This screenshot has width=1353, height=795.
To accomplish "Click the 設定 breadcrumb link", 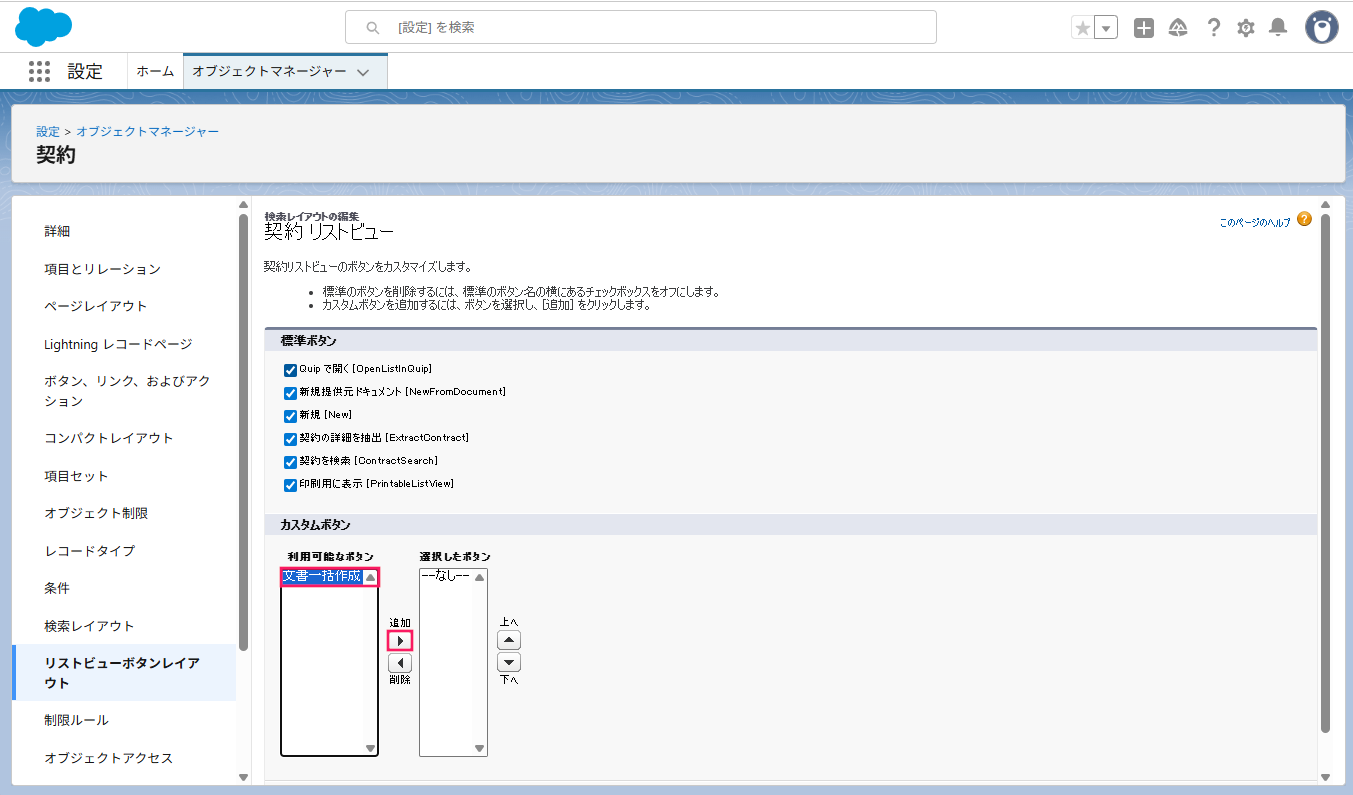I will (x=48, y=131).
